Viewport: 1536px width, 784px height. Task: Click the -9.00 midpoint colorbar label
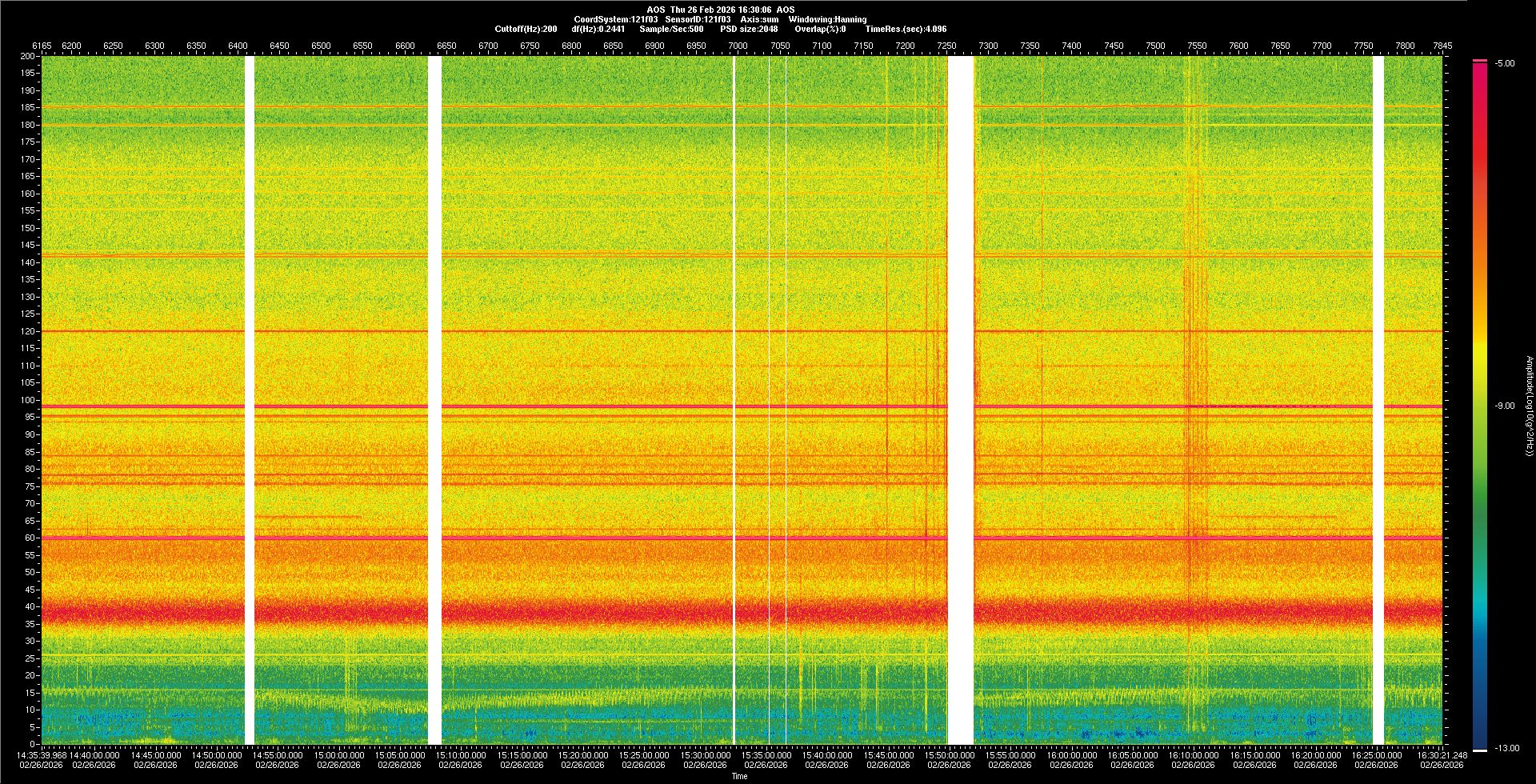point(1505,406)
